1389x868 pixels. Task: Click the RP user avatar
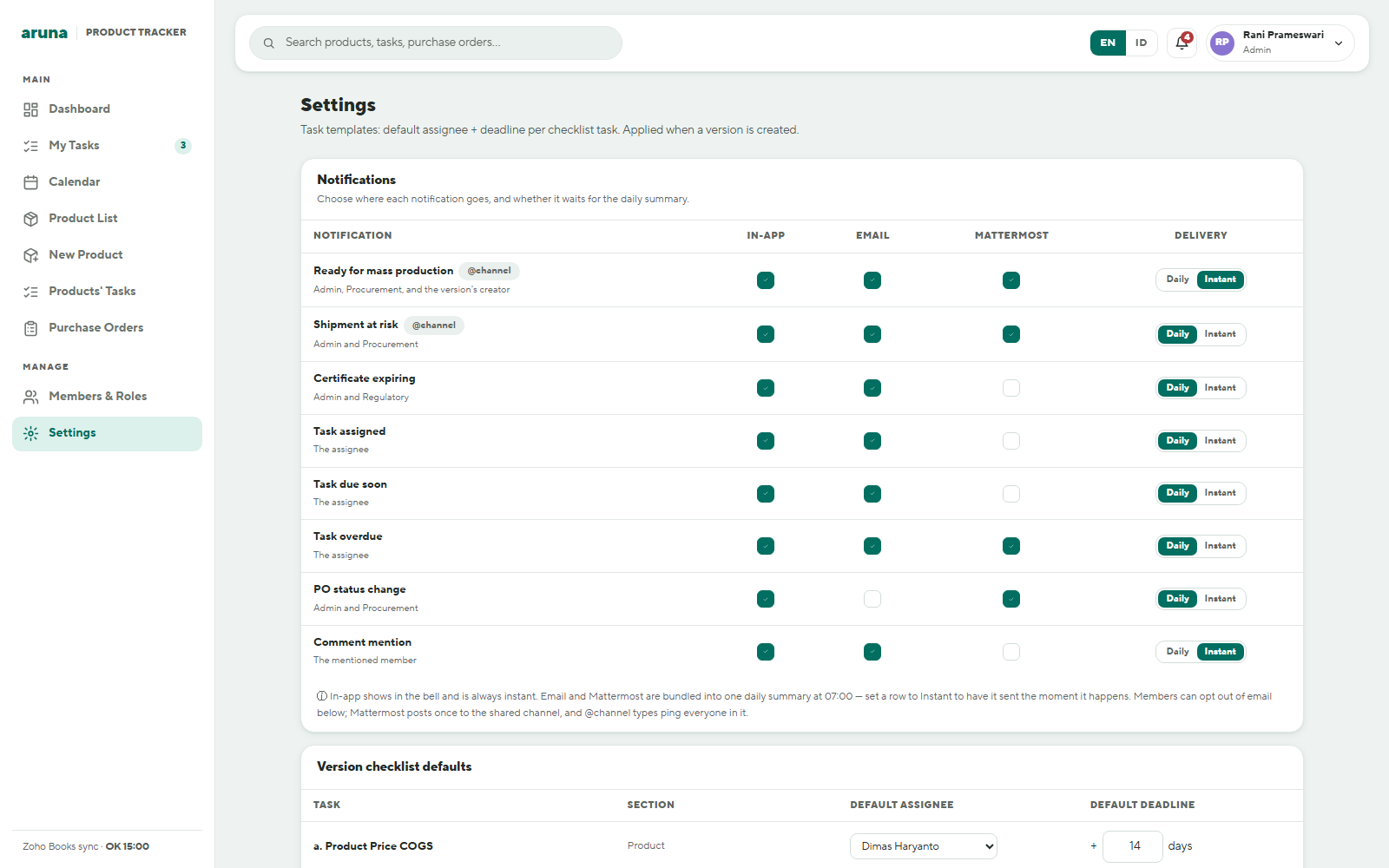click(x=1222, y=43)
